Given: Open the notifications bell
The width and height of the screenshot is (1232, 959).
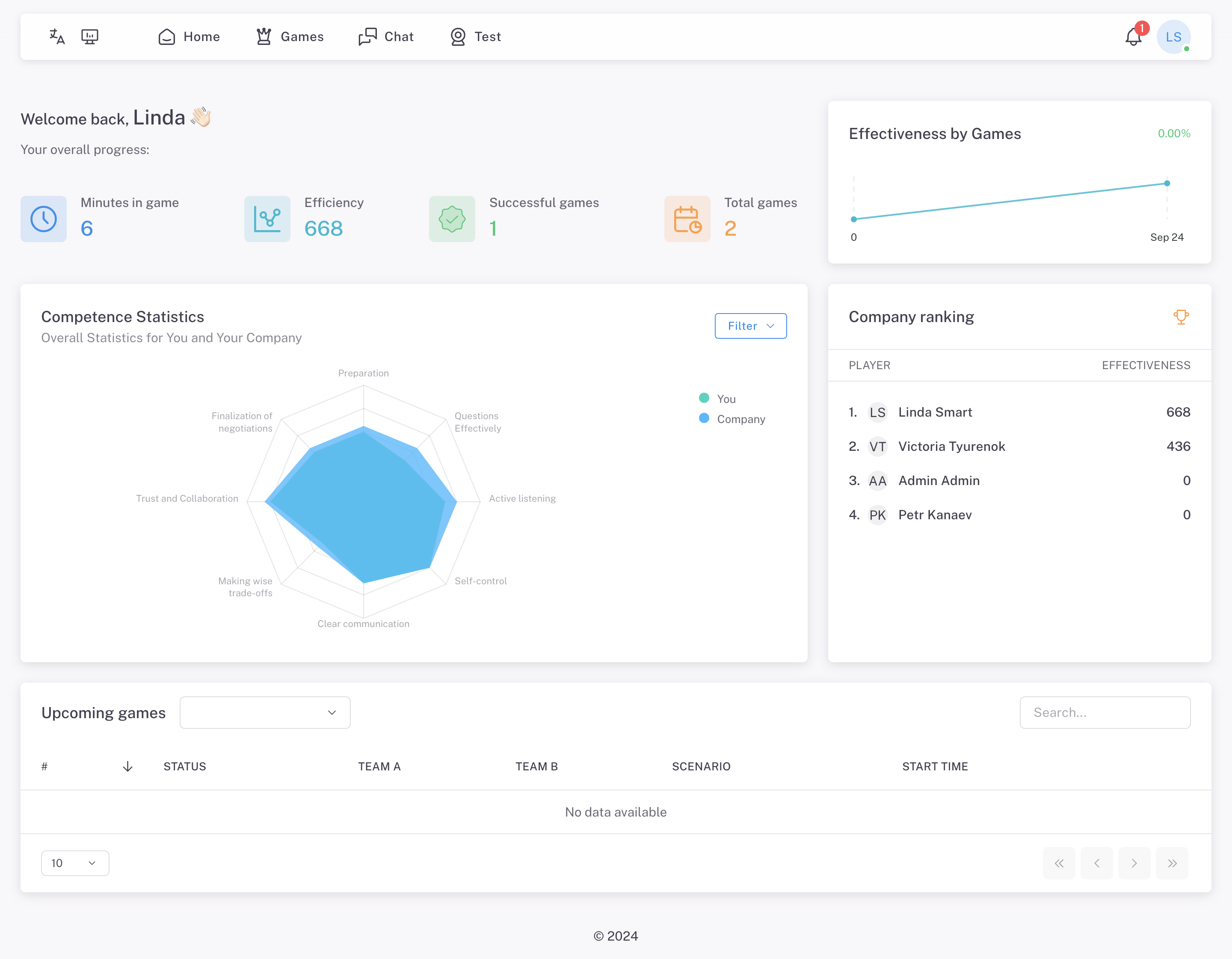Looking at the screenshot, I should pos(1133,37).
